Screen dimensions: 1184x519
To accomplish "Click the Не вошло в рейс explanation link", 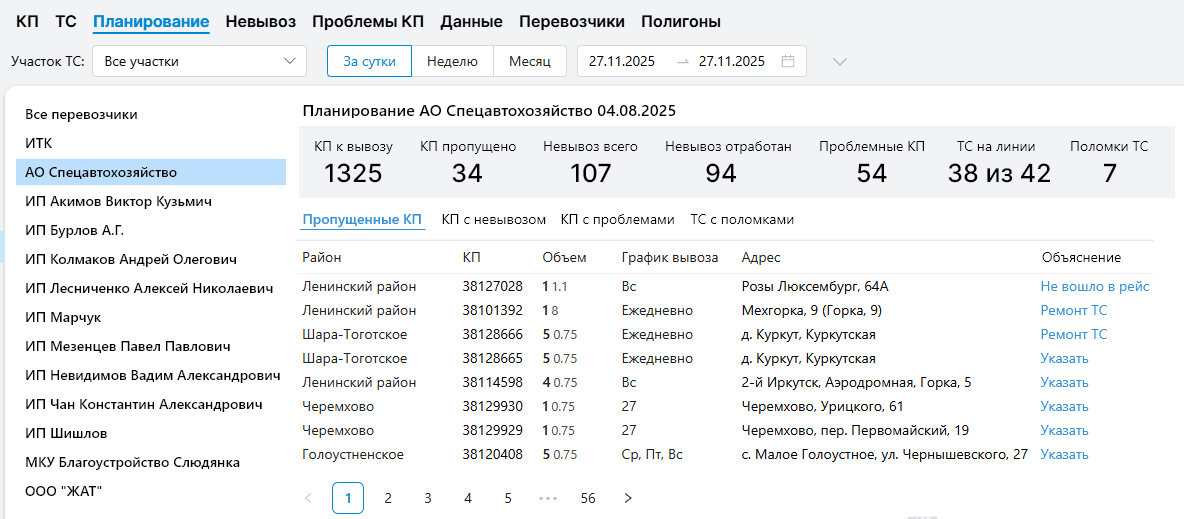I will coord(1095,286).
